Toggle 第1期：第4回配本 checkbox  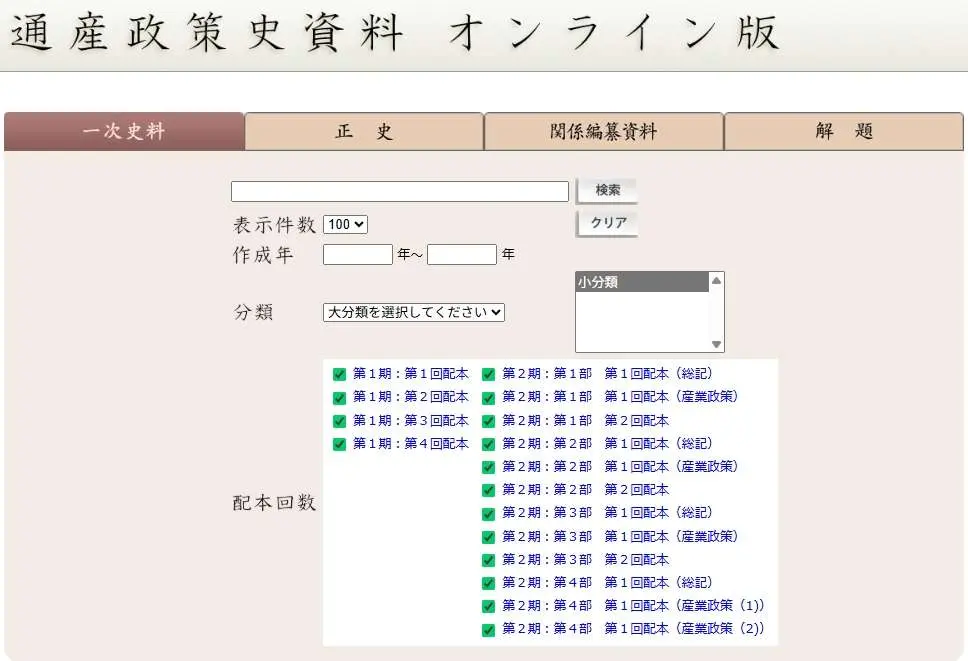click(x=339, y=444)
